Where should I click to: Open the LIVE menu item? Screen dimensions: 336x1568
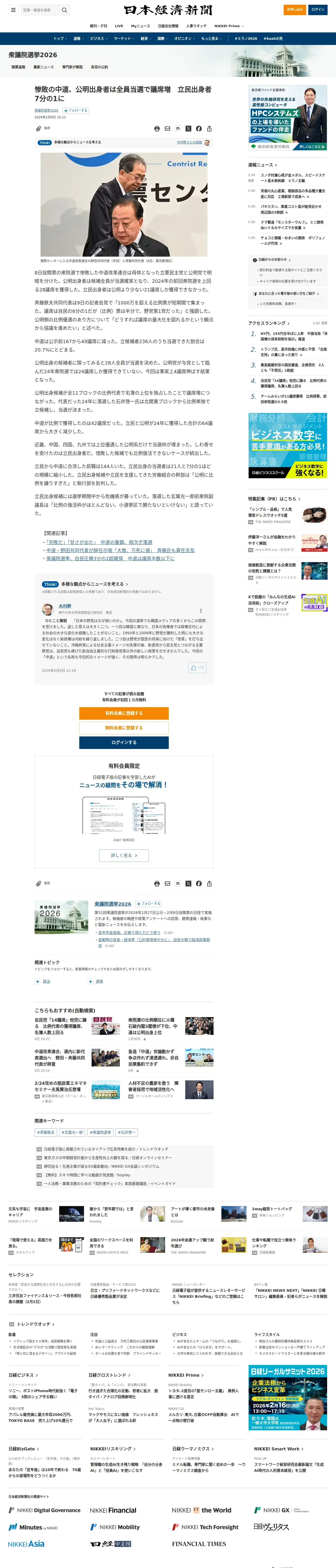(x=119, y=26)
